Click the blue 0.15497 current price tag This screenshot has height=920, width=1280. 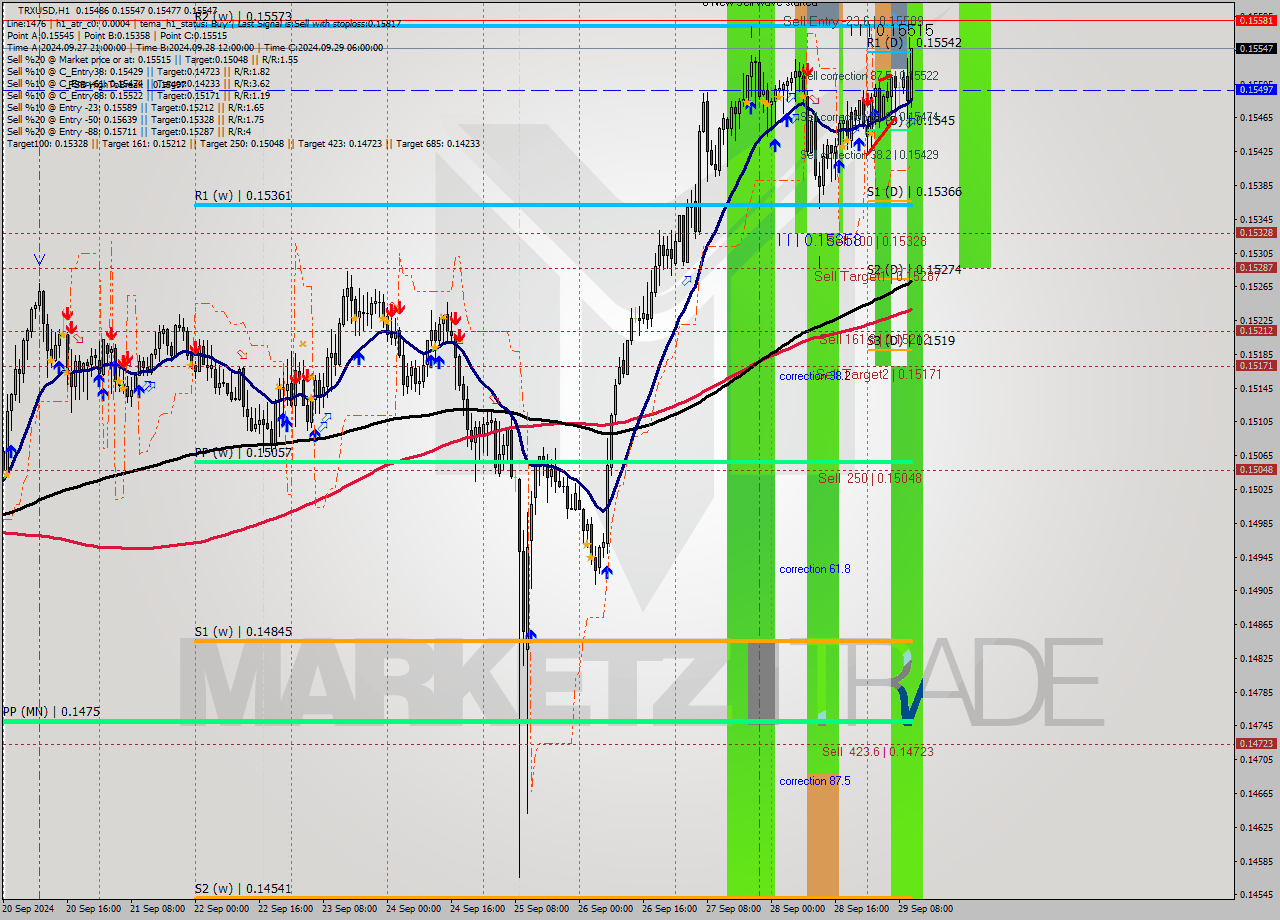1258,91
